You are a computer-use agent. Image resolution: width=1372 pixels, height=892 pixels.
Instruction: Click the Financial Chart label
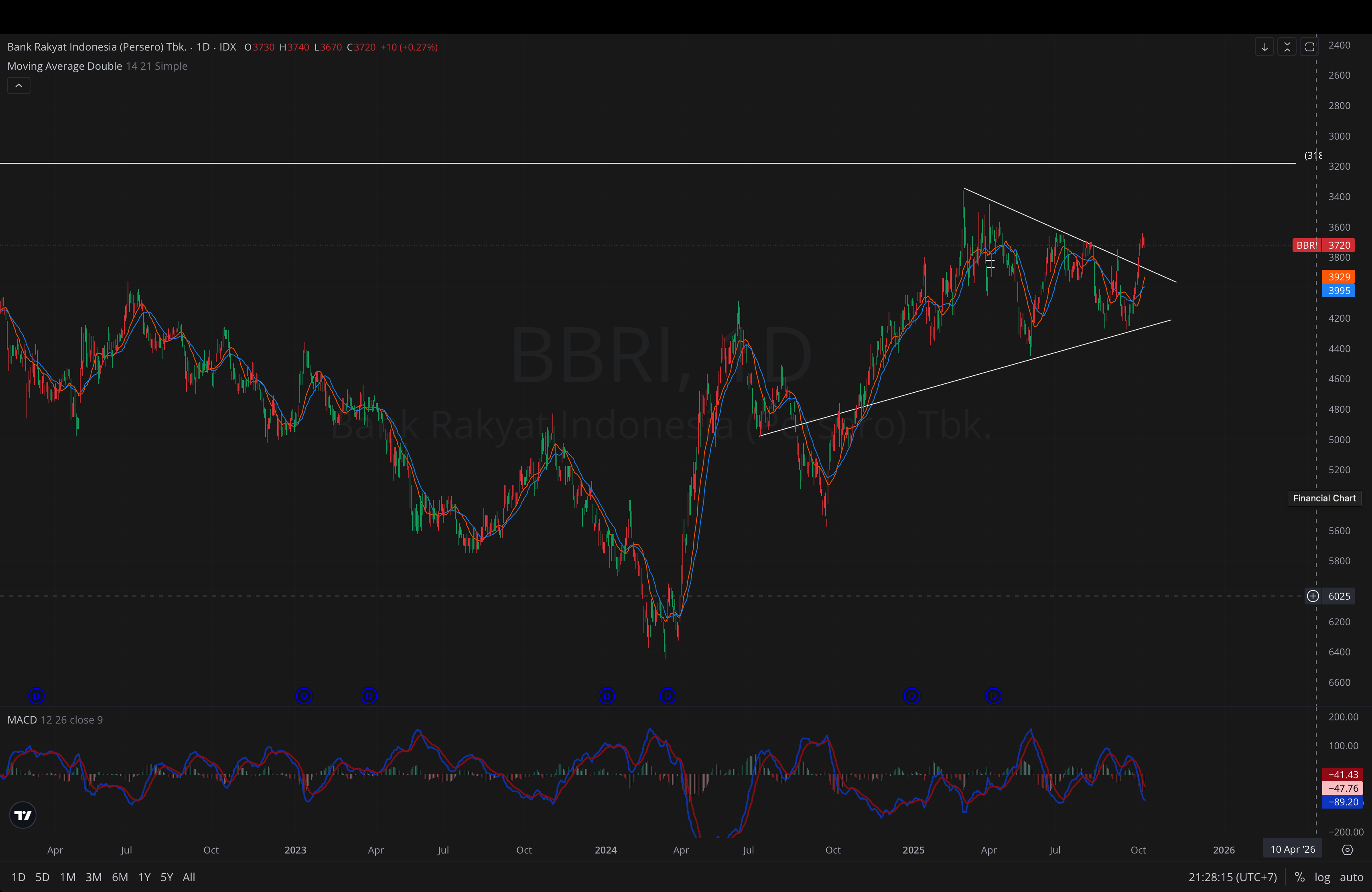coord(1324,499)
